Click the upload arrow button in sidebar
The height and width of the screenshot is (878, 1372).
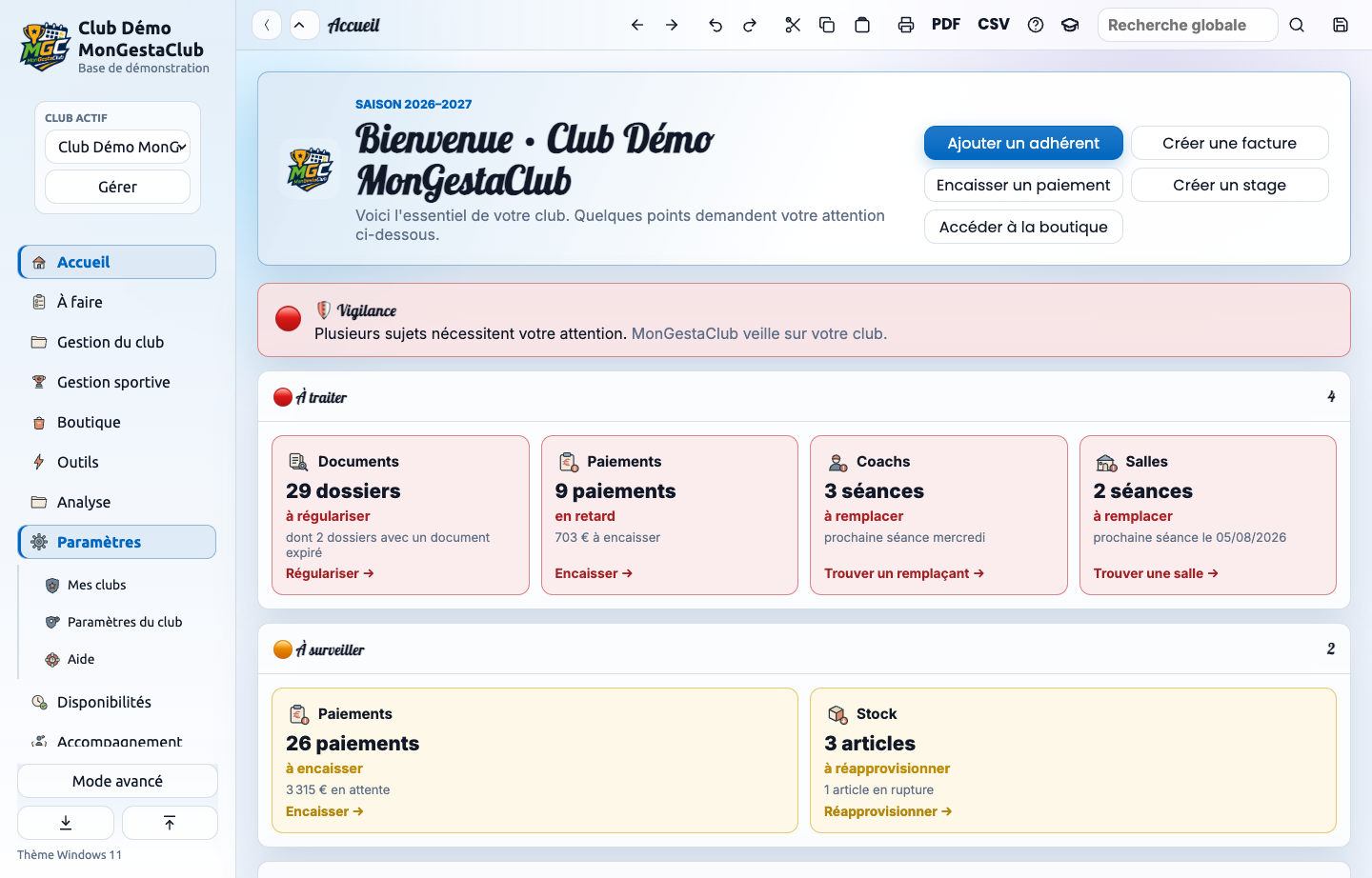(170, 823)
